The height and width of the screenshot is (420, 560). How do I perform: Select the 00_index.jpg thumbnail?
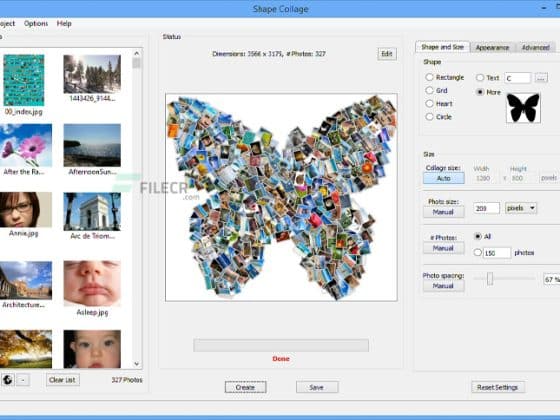pyautogui.click(x=24, y=80)
